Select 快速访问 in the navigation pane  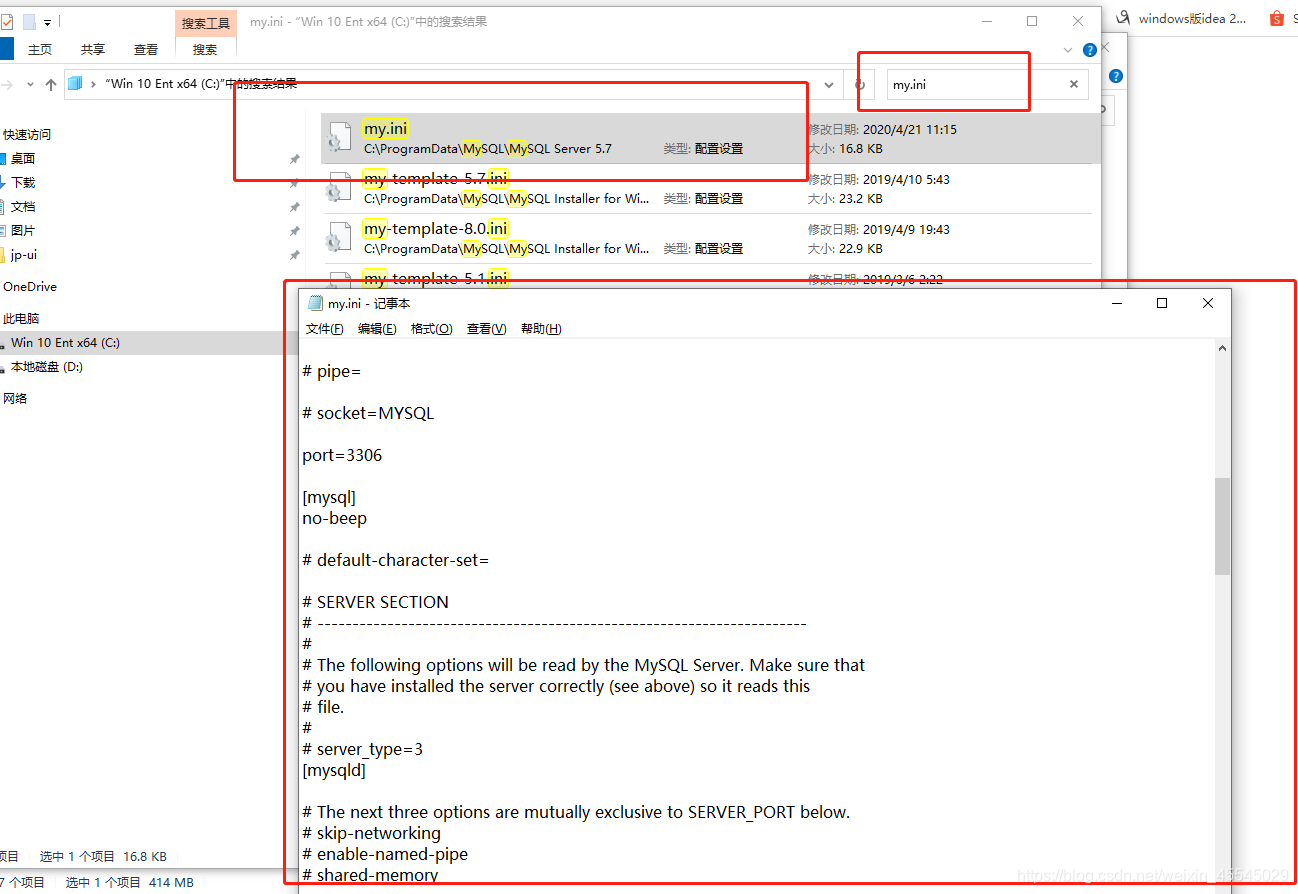(27, 134)
